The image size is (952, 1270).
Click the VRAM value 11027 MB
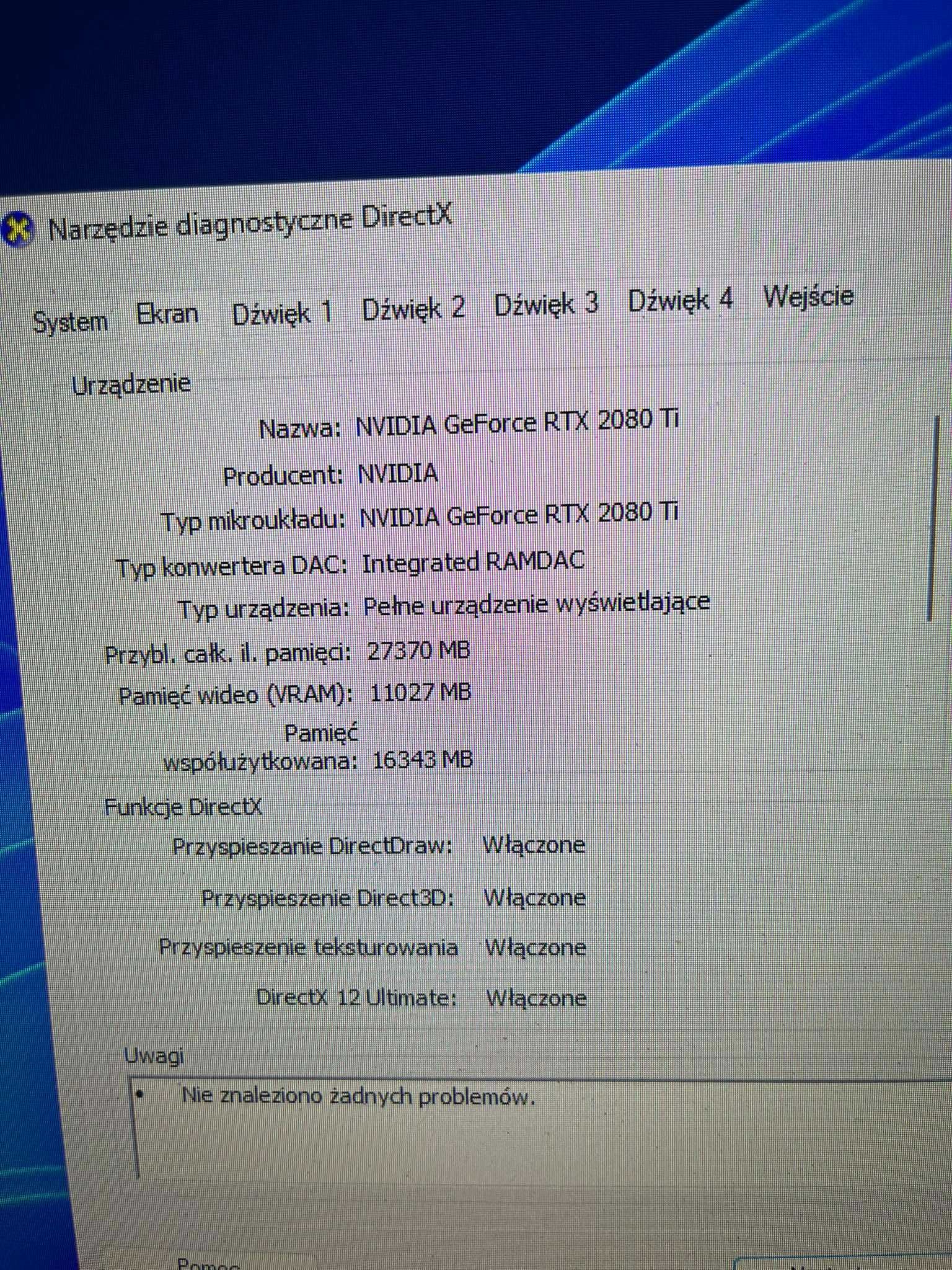pos(421,692)
